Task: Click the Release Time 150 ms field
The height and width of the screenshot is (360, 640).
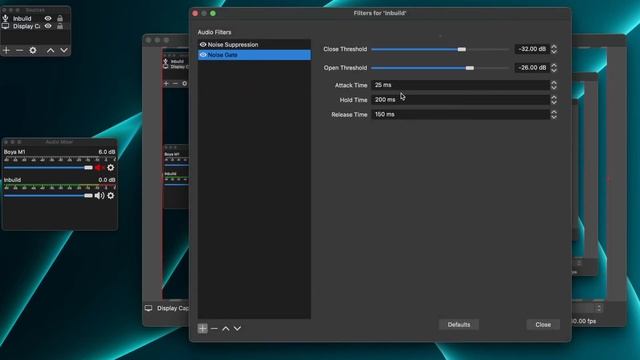Action: click(x=460, y=114)
